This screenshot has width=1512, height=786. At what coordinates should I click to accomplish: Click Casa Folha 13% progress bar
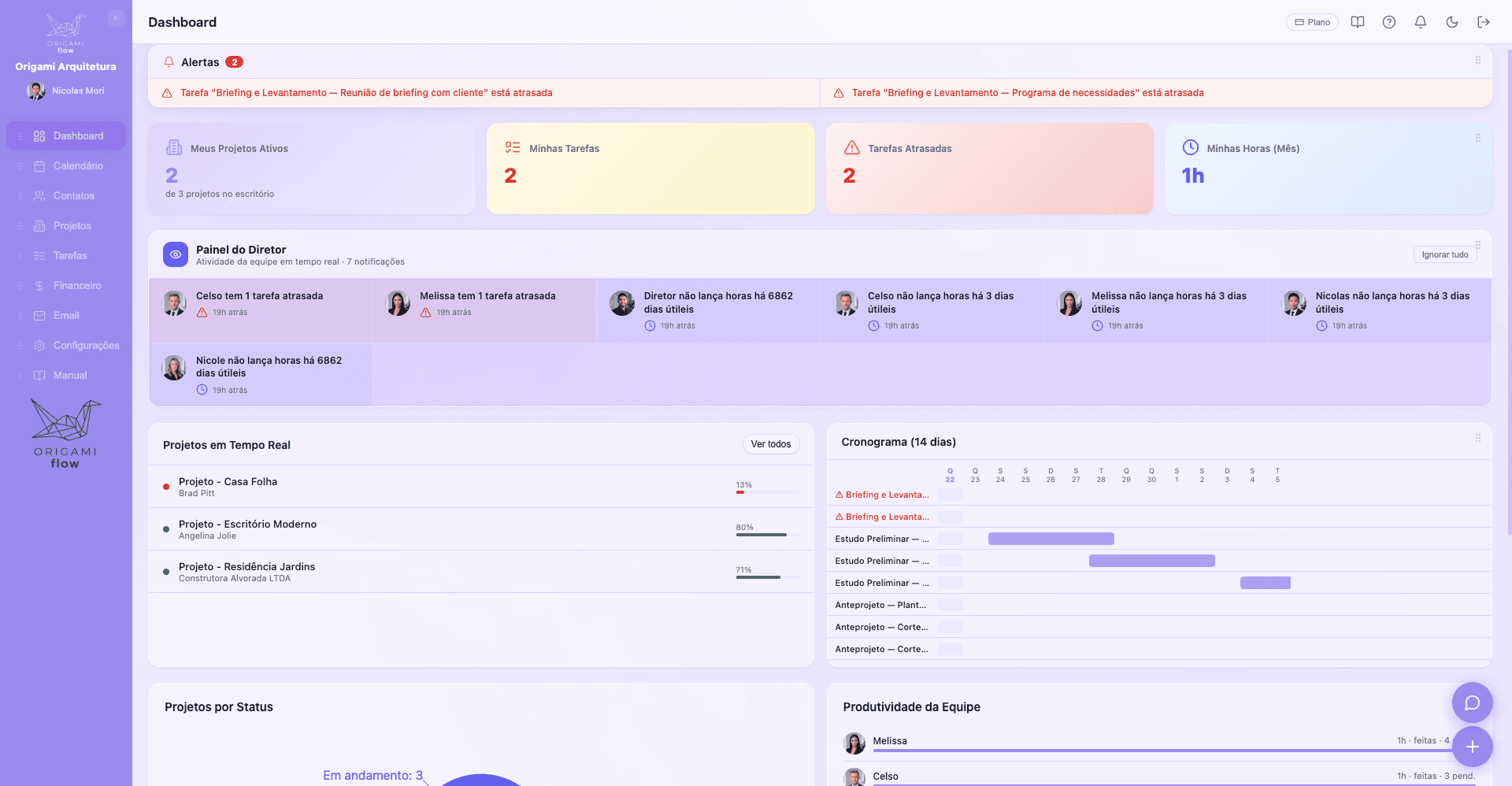click(x=767, y=492)
